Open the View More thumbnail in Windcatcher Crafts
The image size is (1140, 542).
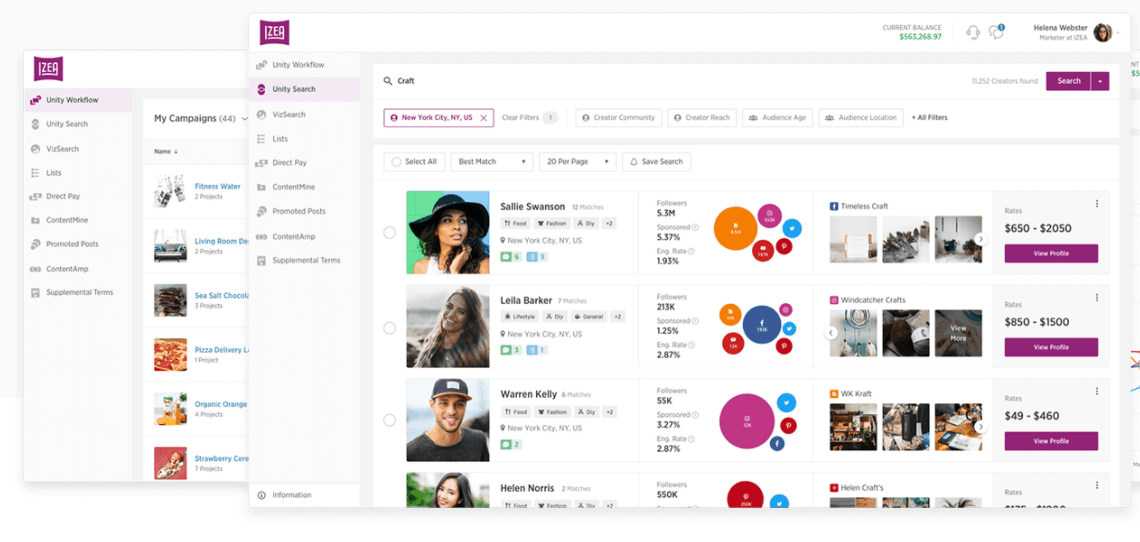click(958, 333)
